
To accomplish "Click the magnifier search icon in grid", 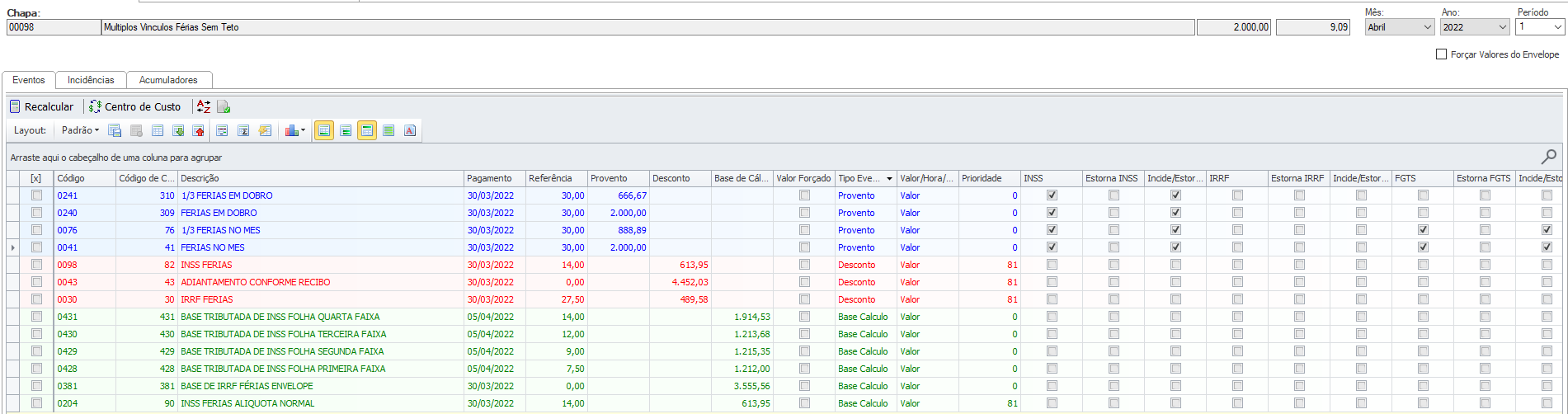I will point(1549,157).
